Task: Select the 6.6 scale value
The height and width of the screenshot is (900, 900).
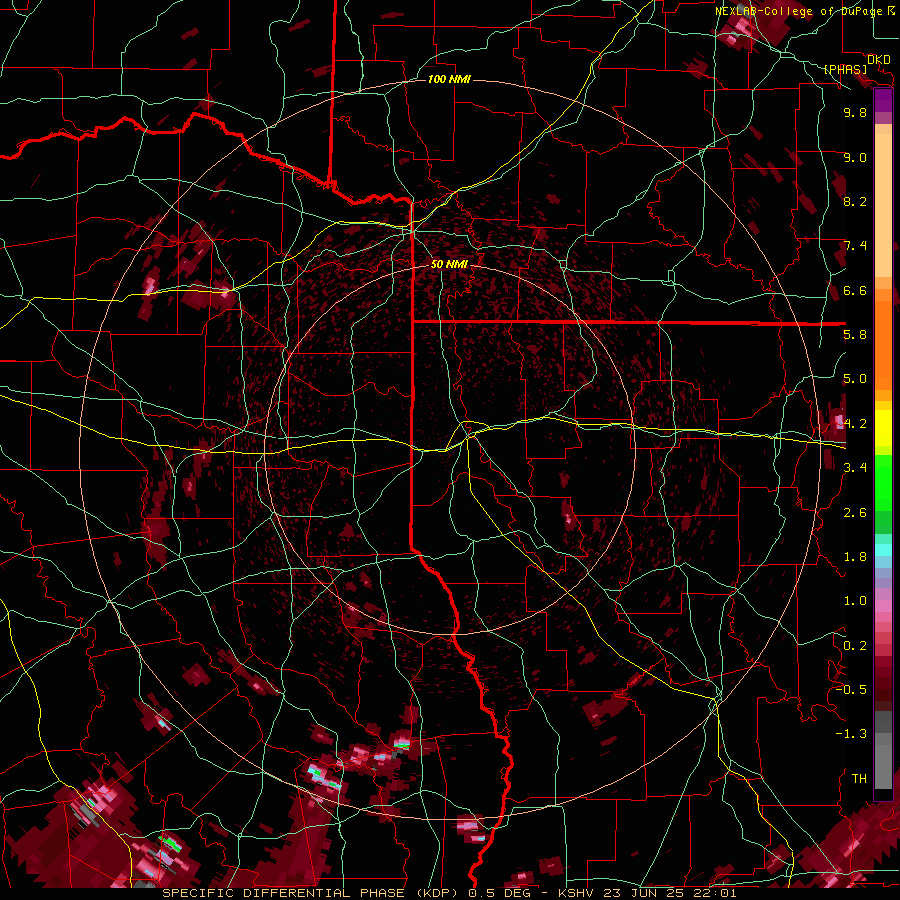Action: tap(855, 290)
